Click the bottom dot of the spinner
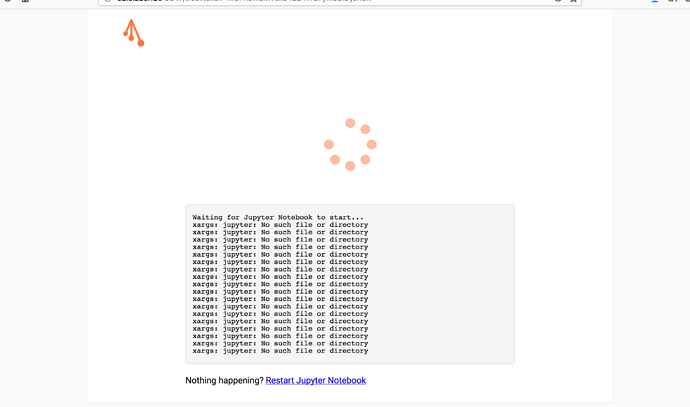 (x=350, y=166)
